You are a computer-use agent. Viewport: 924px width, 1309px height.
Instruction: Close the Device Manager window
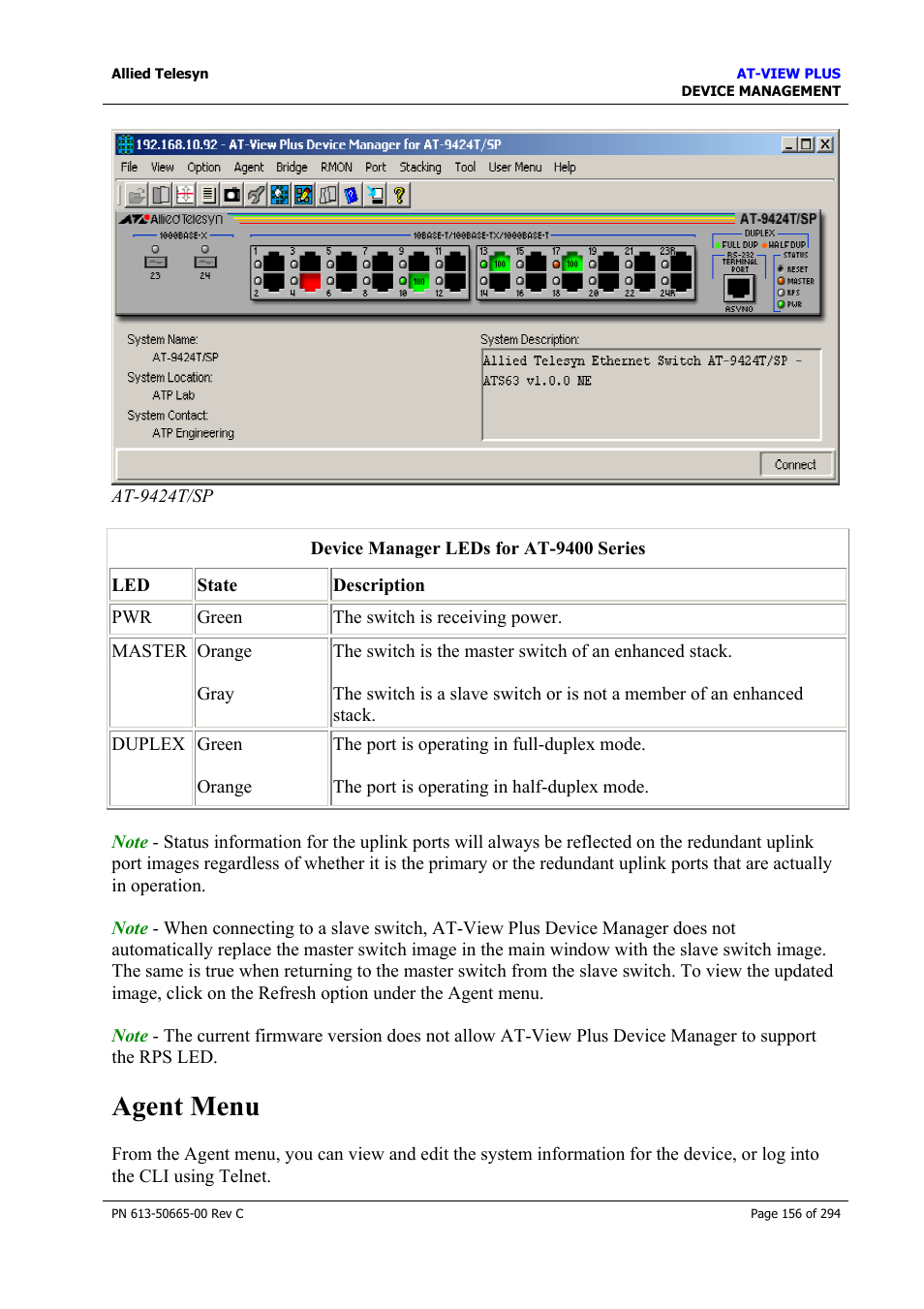click(825, 144)
